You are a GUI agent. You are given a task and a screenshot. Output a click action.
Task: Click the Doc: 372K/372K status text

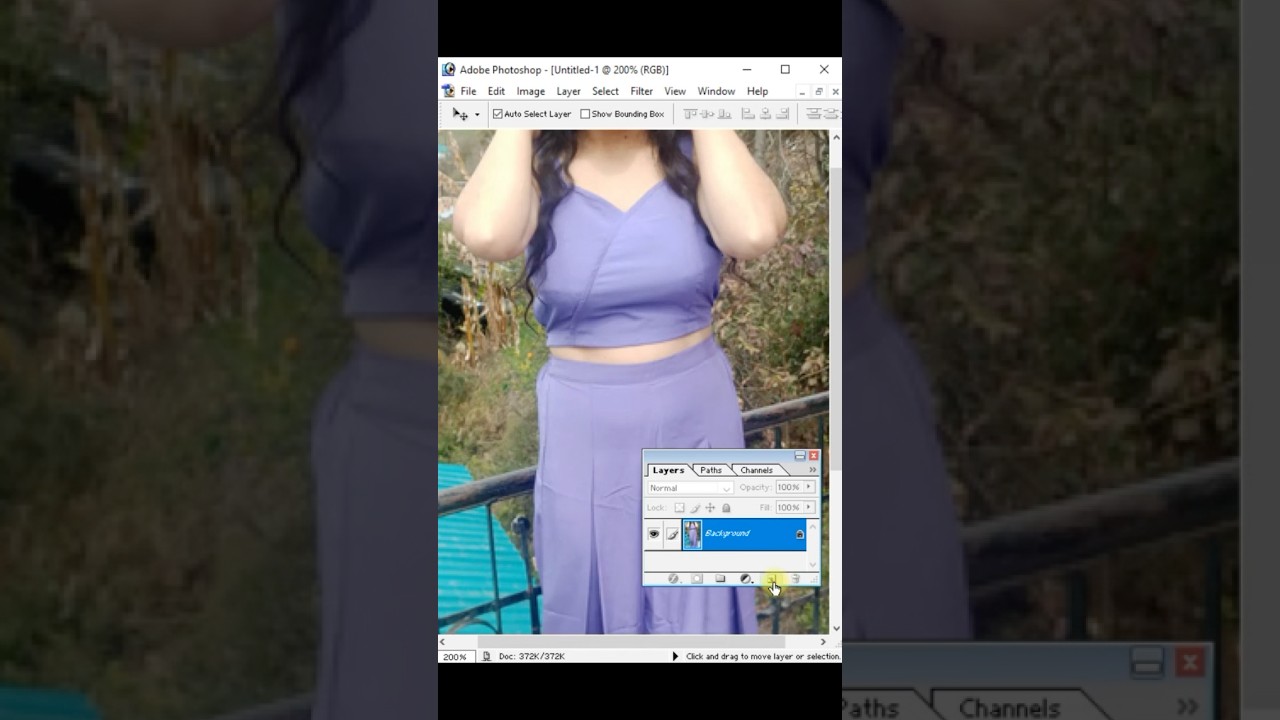point(531,656)
